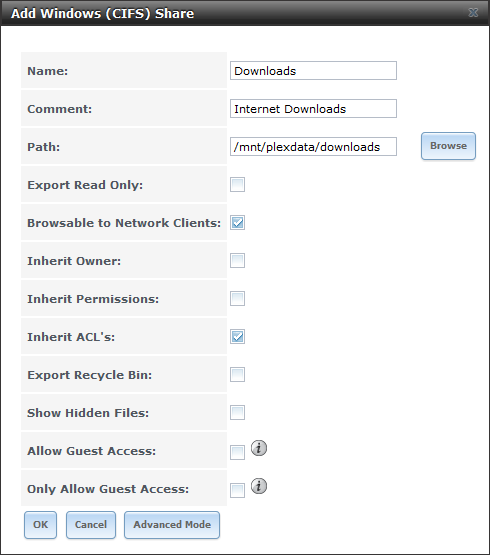The height and width of the screenshot is (555, 490).
Task: Click the 'Browsable to Network Clients:' label
Action: (x=124, y=223)
